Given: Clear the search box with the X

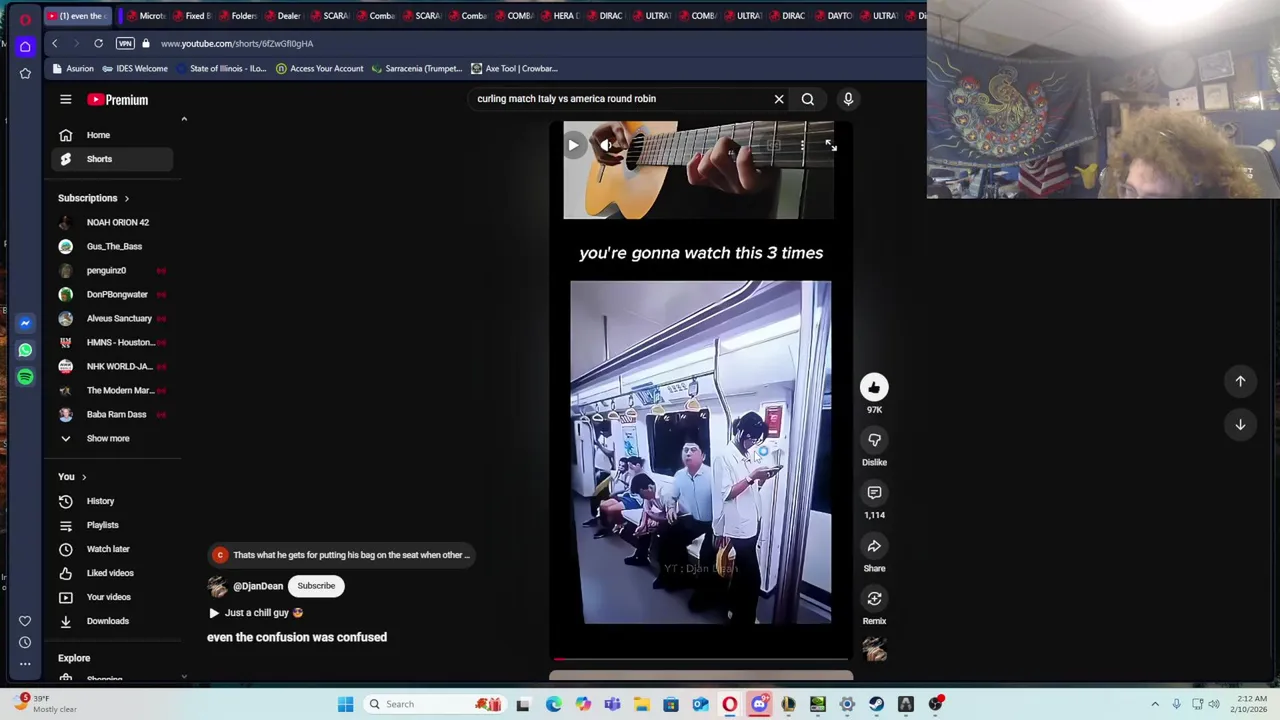Looking at the screenshot, I should click(x=779, y=99).
